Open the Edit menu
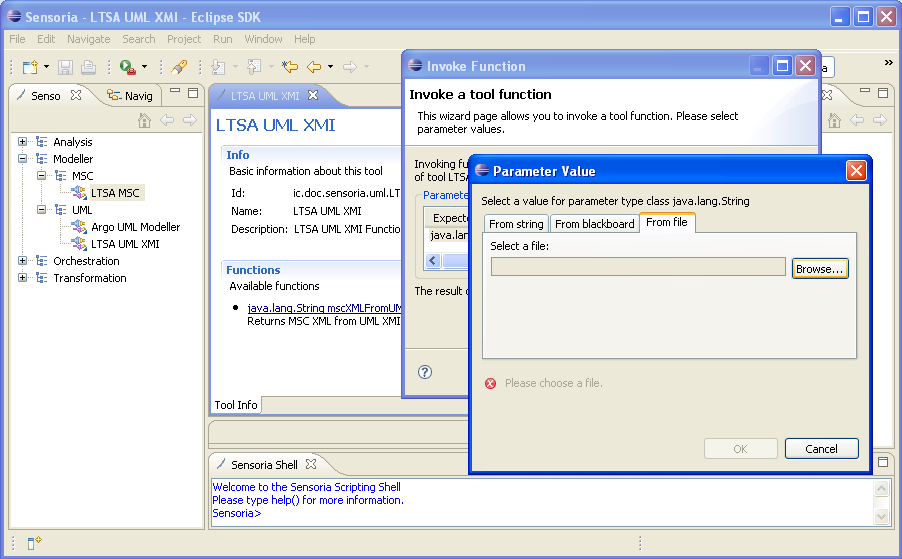Image resolution: width=902 pixels, height=559 pixels. pyautogui.click(x=46, y=39)
